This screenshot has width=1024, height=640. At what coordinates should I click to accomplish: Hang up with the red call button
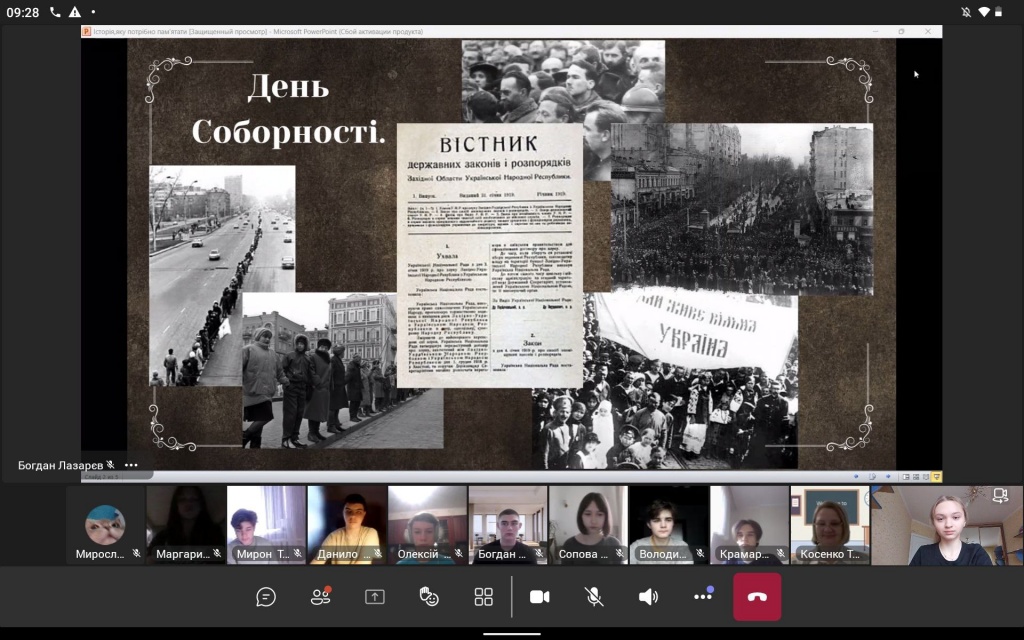pos(757,597)
